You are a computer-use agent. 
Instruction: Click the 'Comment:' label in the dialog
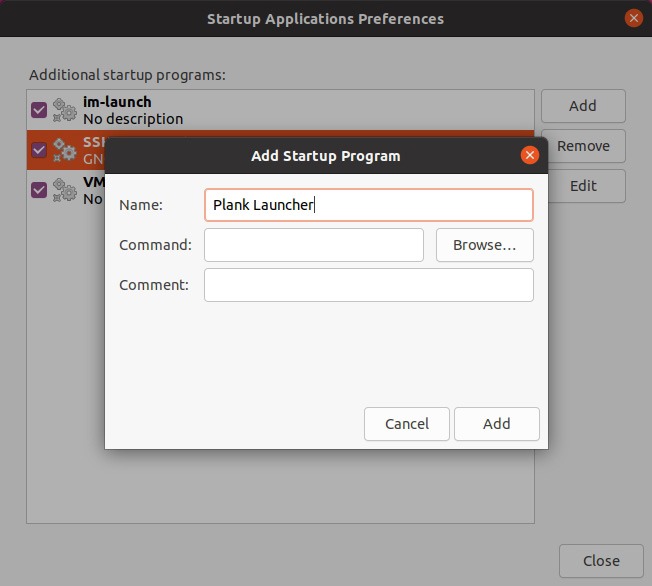[x=154, y=285]
